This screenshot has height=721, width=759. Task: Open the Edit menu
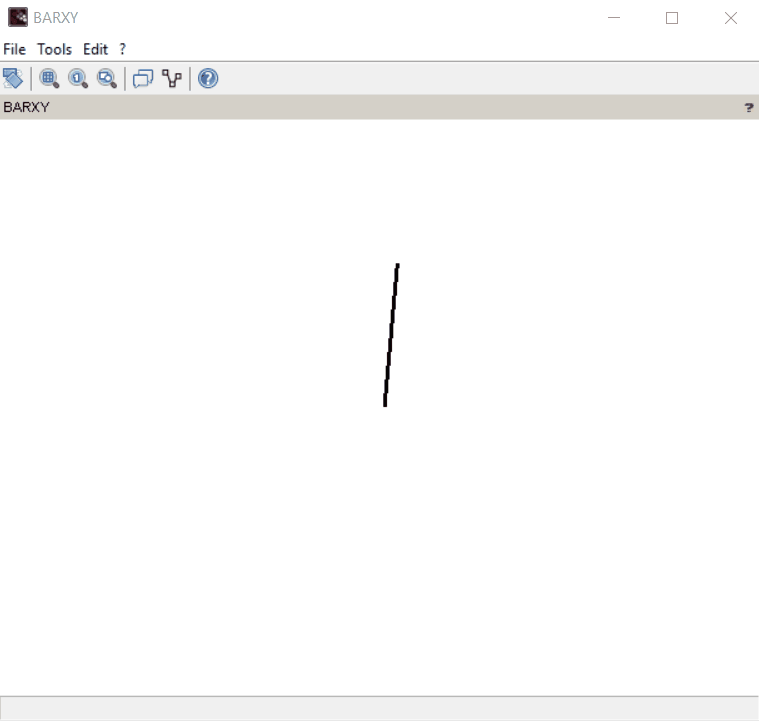click(x=95, y=49)
